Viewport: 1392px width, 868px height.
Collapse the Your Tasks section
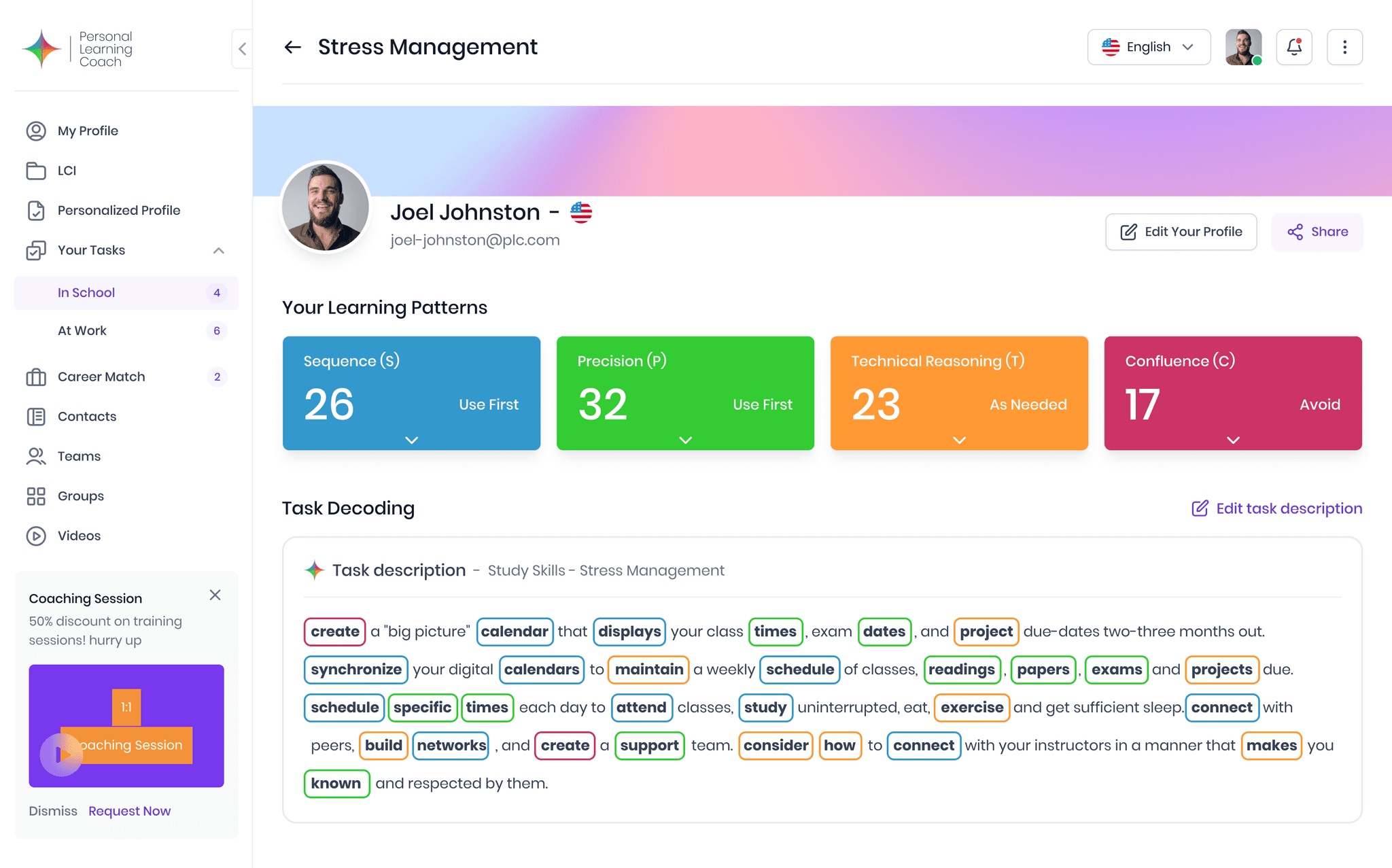pyautogui.click(x=218, y=250)
